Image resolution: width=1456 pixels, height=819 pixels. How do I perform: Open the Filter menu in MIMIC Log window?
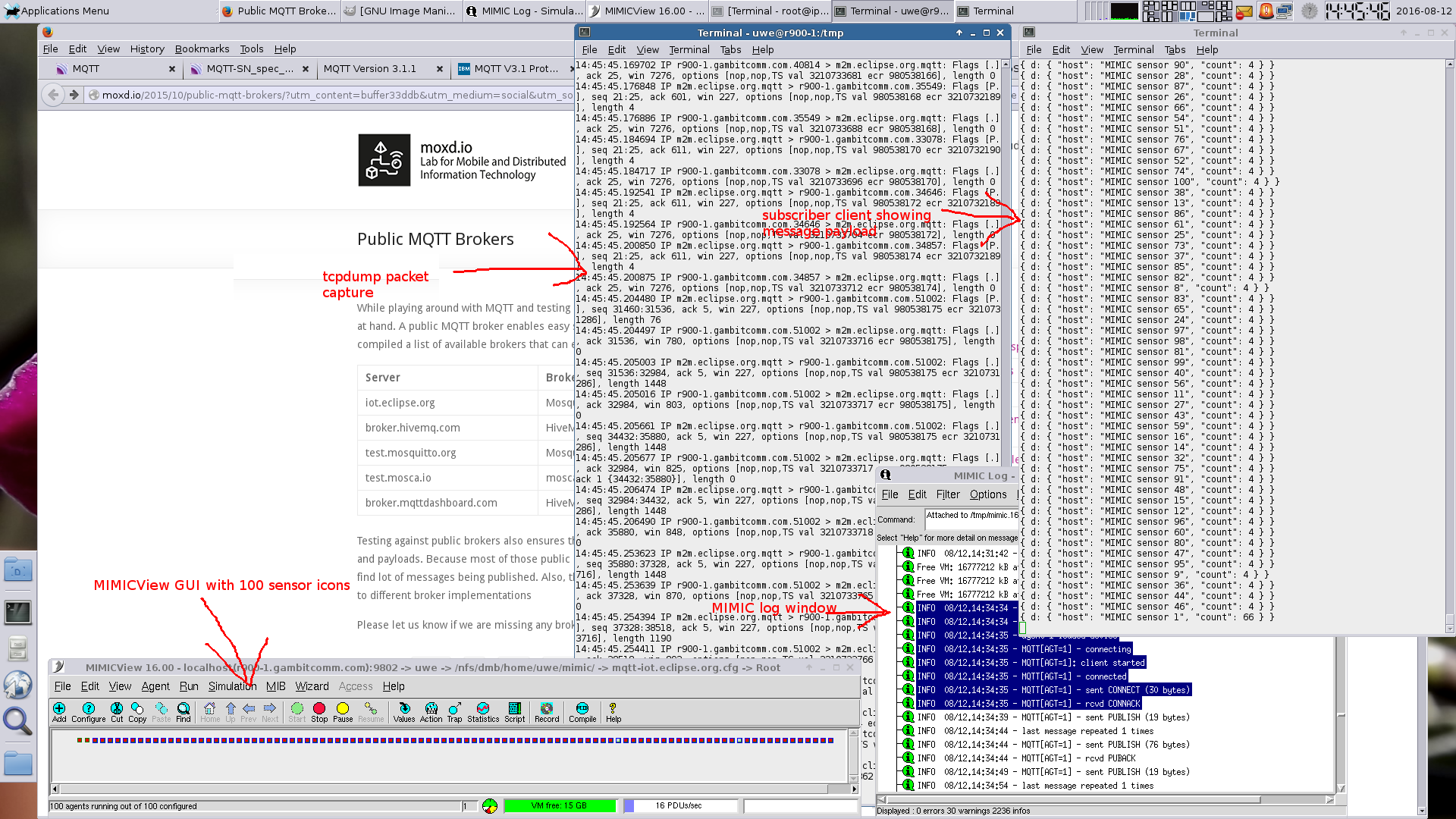948,494
